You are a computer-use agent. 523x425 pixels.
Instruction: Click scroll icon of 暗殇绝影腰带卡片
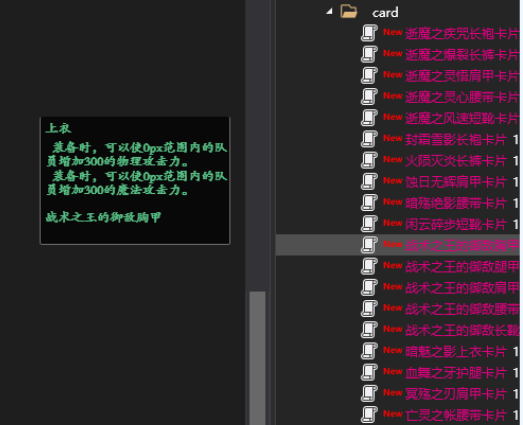369,202
